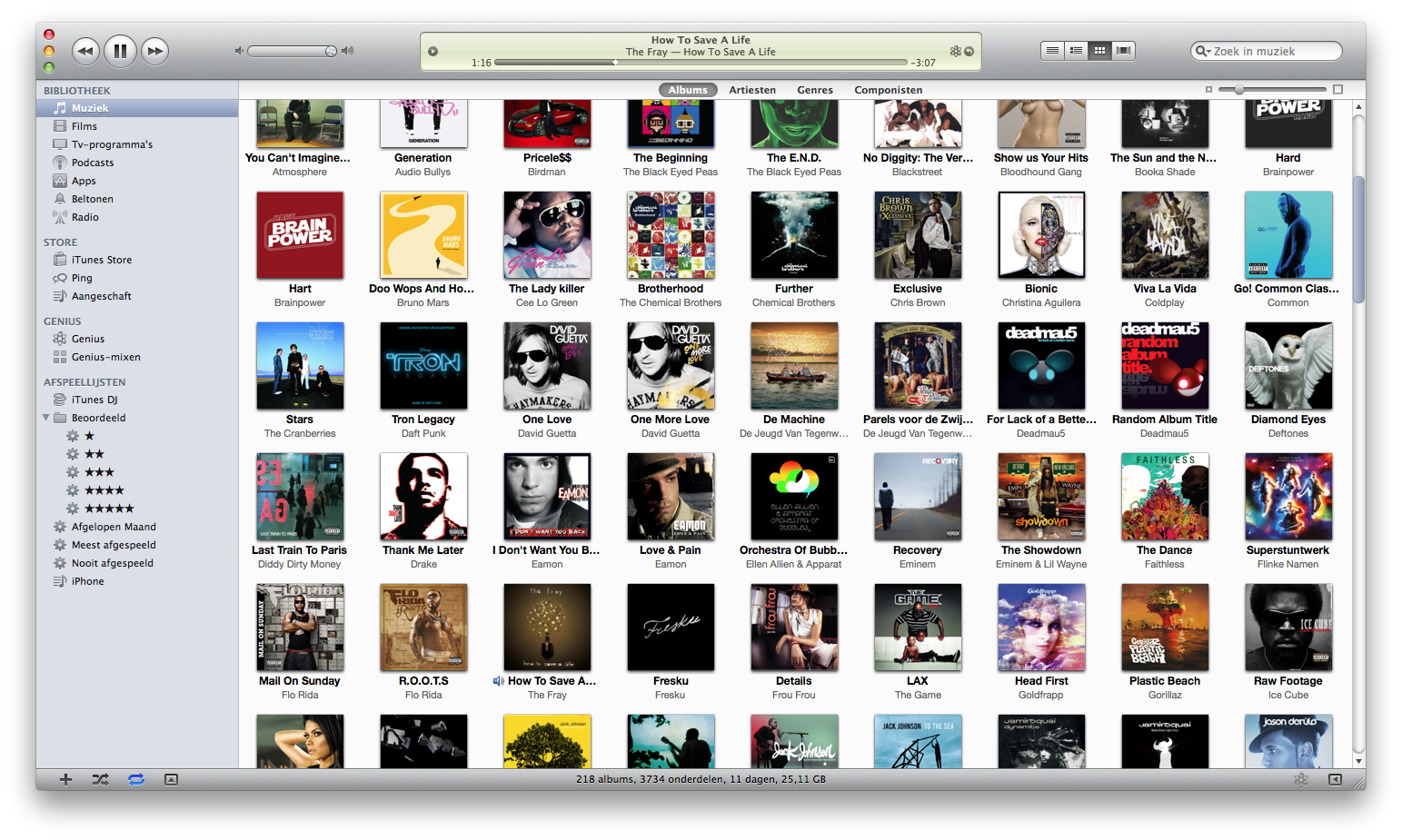Open the Tron Legacy album cover
Screen dimensions: 1402x840
423,366
